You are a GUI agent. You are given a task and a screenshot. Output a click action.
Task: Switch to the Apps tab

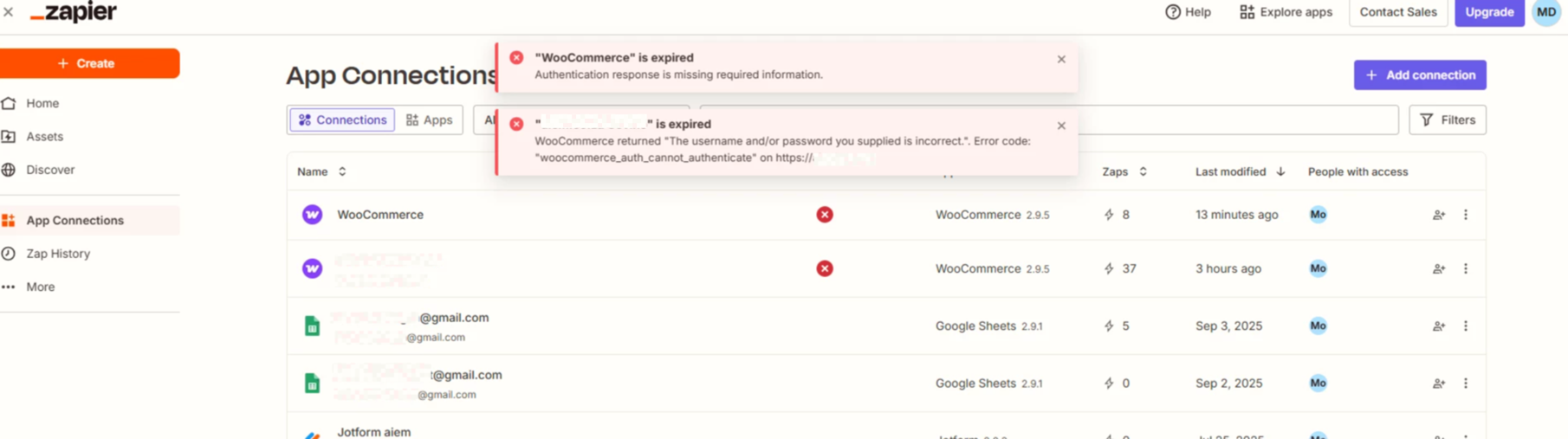coord(430,120)
